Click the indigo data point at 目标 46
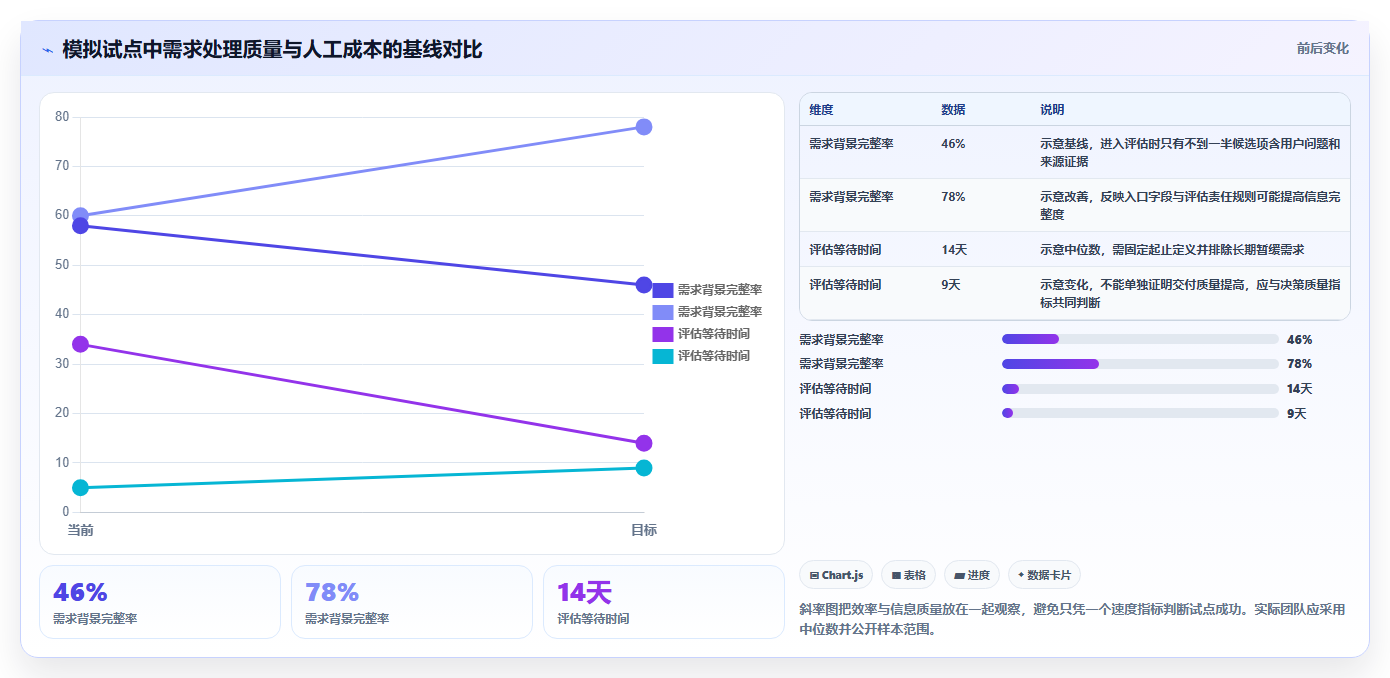1390x678 pixels. 644,285
